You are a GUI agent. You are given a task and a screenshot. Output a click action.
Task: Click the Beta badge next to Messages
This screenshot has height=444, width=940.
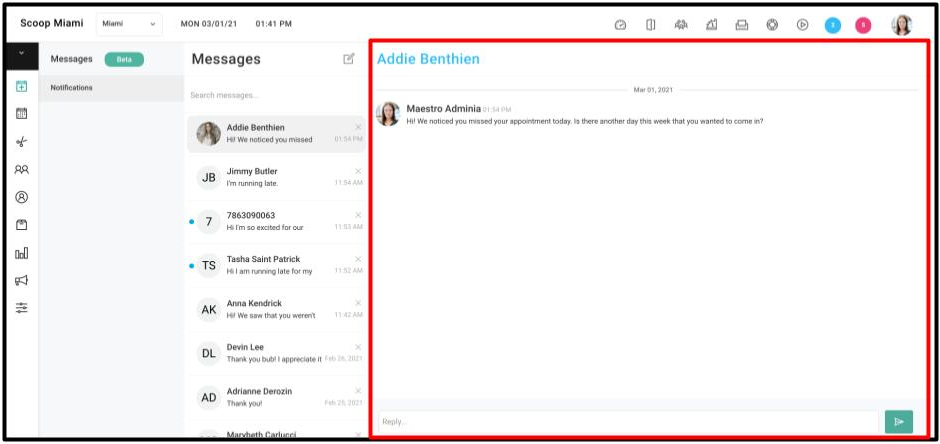tap(124, 59)
